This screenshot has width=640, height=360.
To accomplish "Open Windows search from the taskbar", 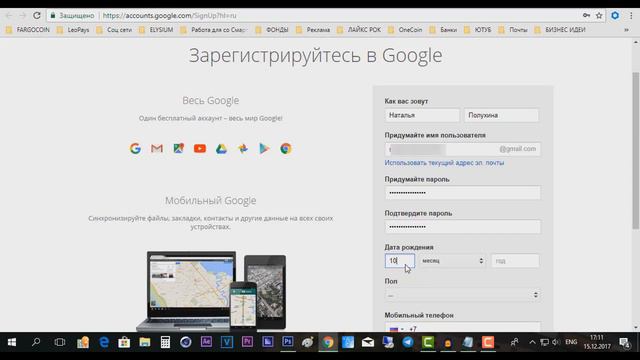I will (x=36, y=342).
